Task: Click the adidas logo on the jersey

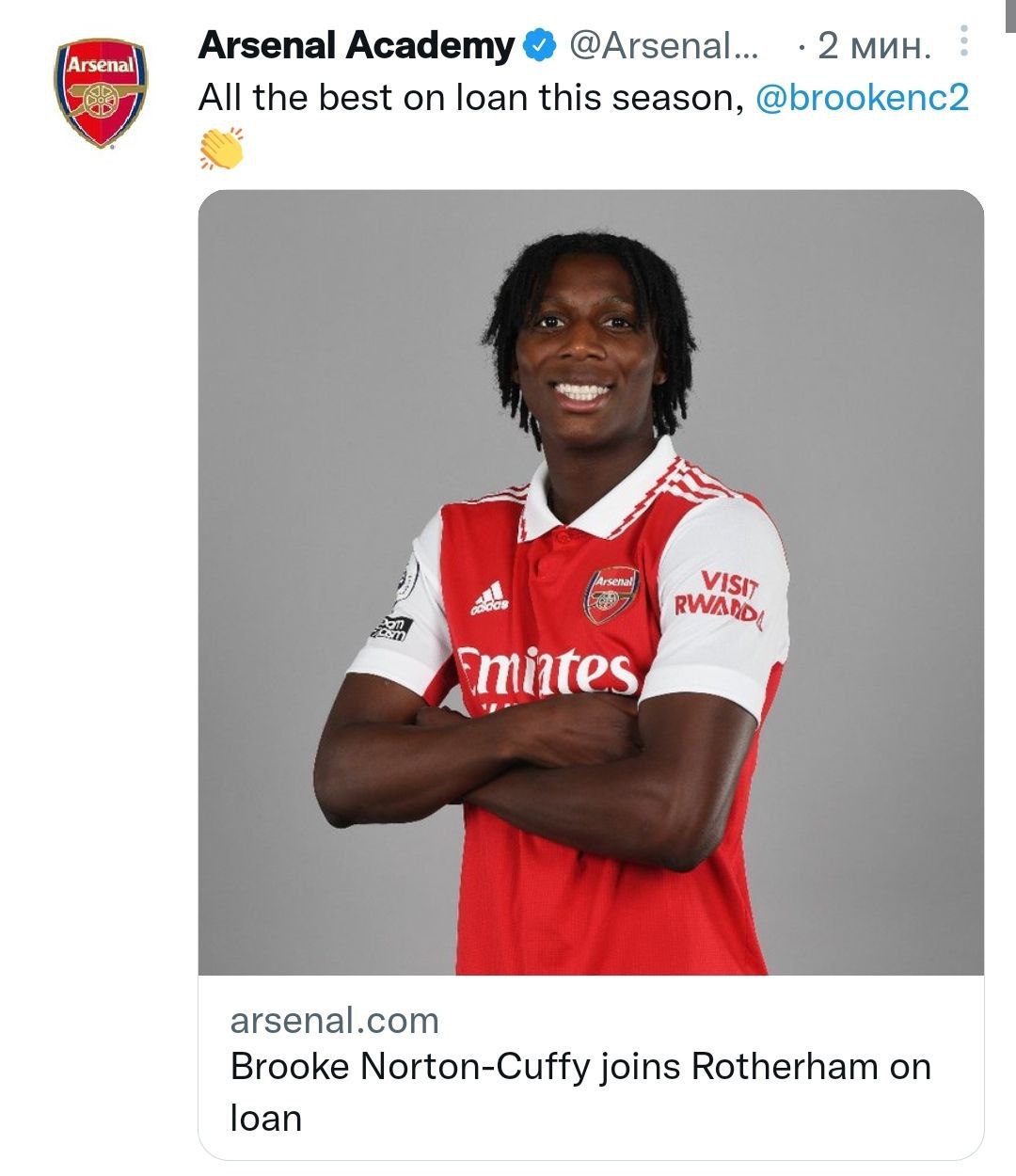Action: [x=489, y=596]
